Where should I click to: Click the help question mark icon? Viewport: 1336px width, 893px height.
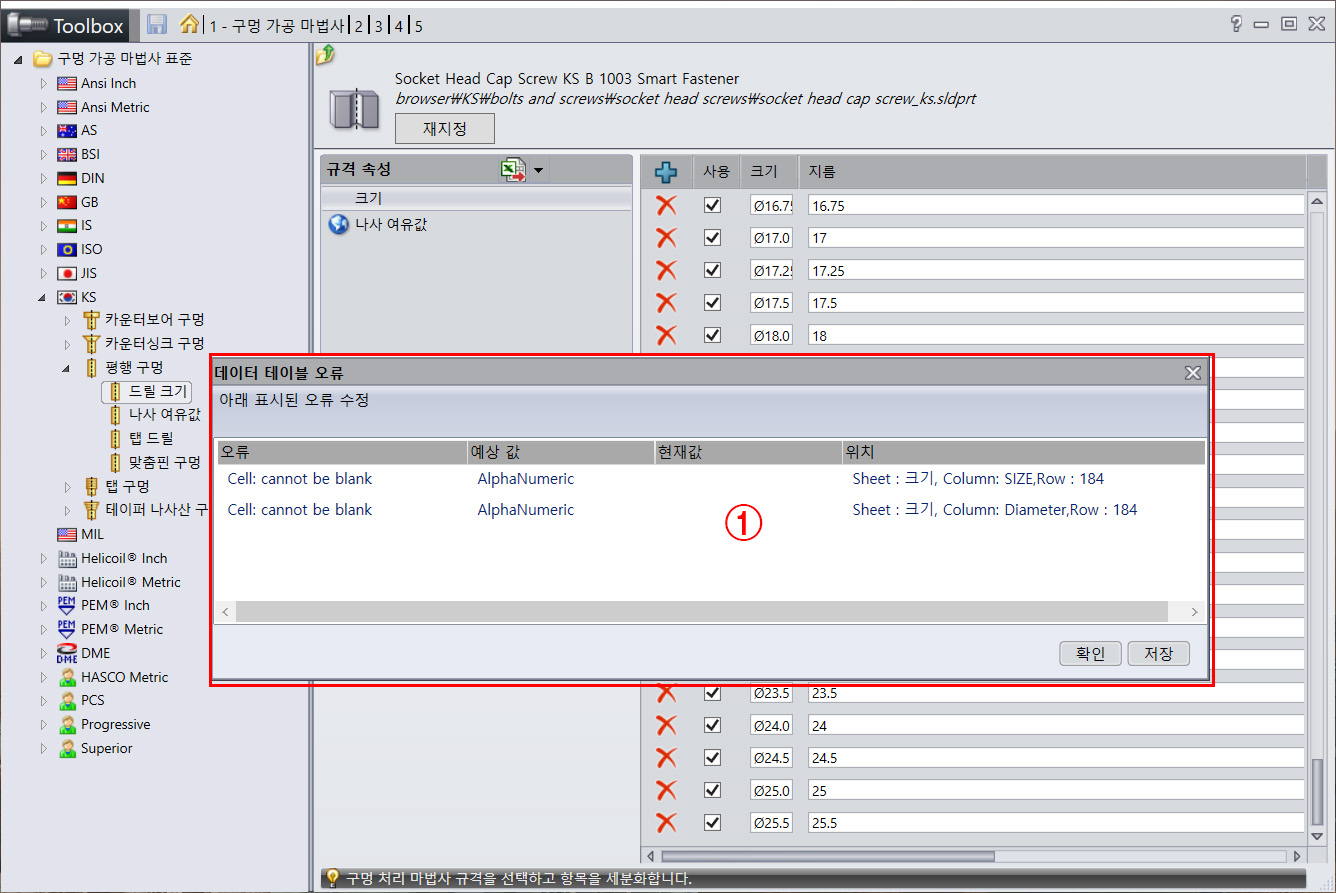pos(1236,22)
